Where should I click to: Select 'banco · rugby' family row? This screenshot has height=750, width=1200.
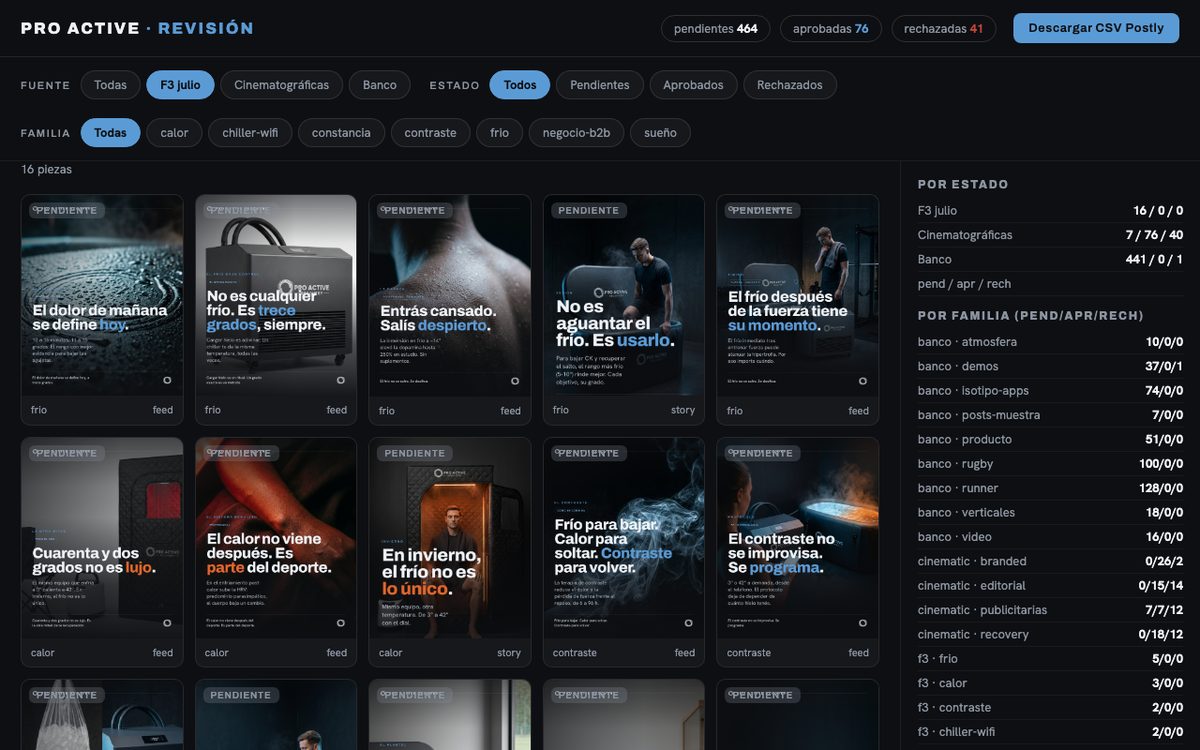click(1050, 464)
